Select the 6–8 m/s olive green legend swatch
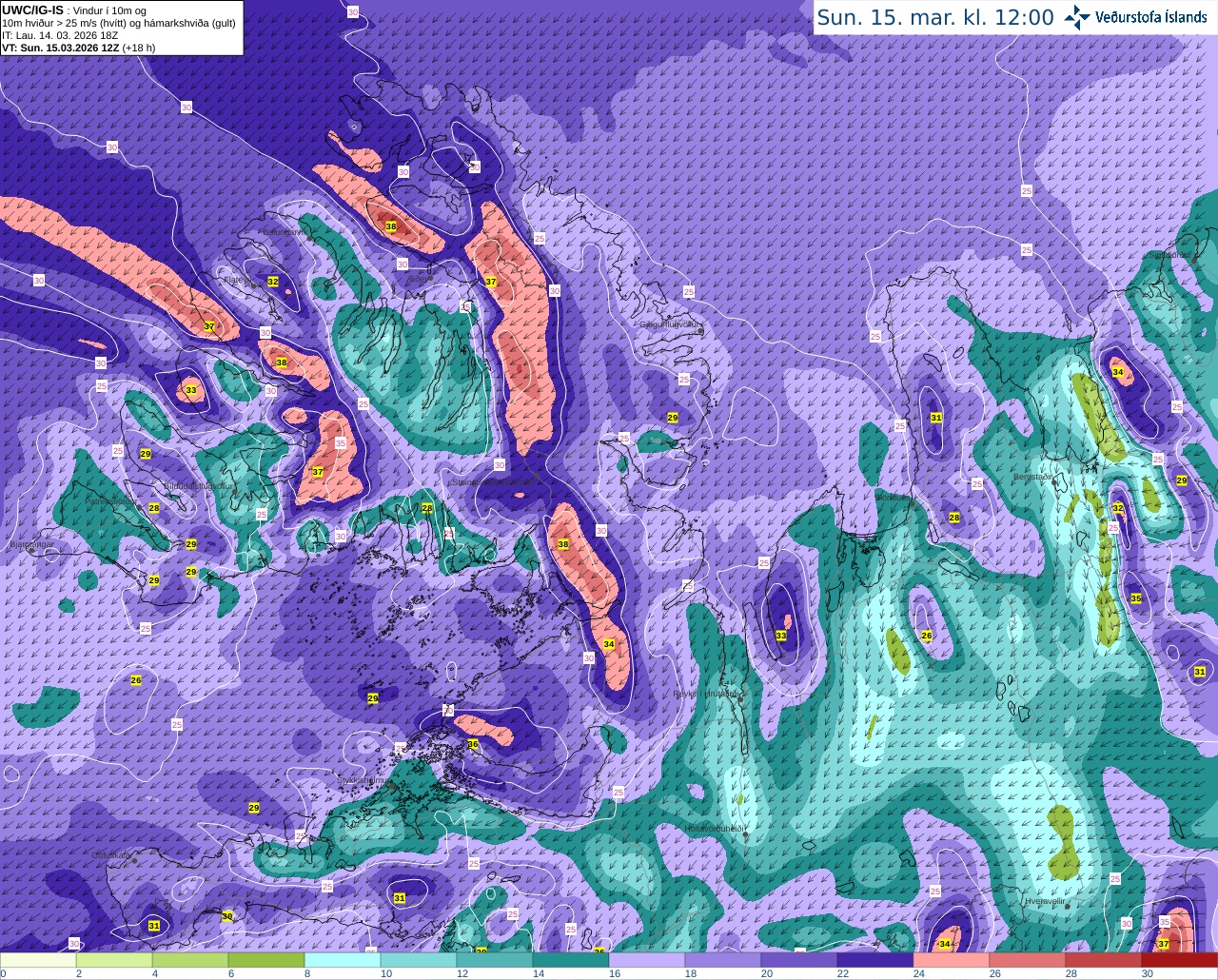Screen dimensions: 1218x980 tap(266, 960)
